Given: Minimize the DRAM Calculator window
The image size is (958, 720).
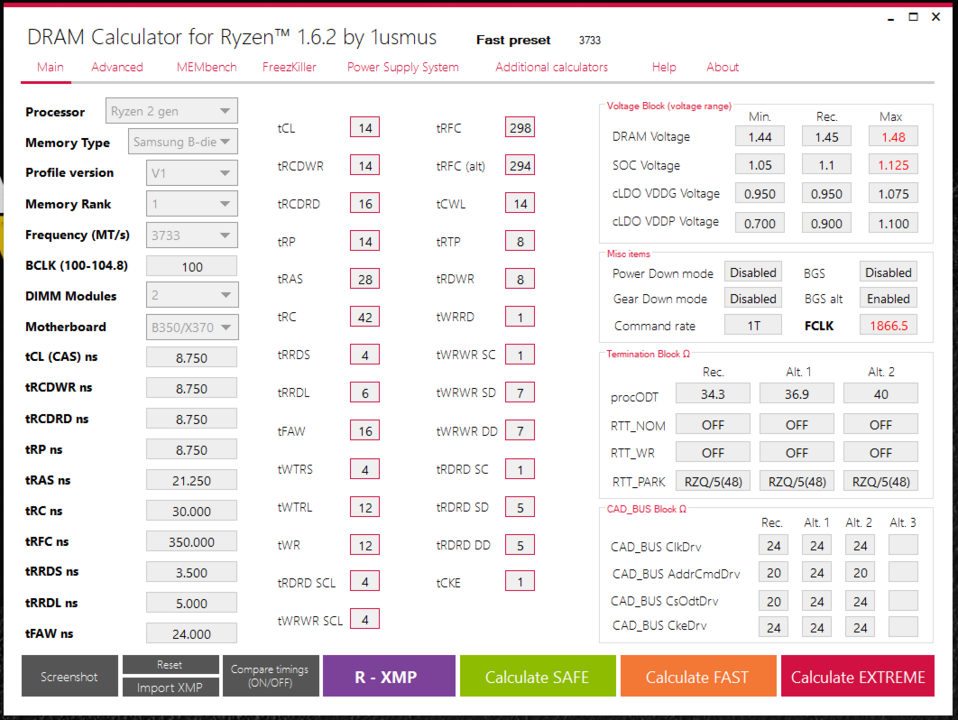Looking at the screenshot, I should (891, 18).
